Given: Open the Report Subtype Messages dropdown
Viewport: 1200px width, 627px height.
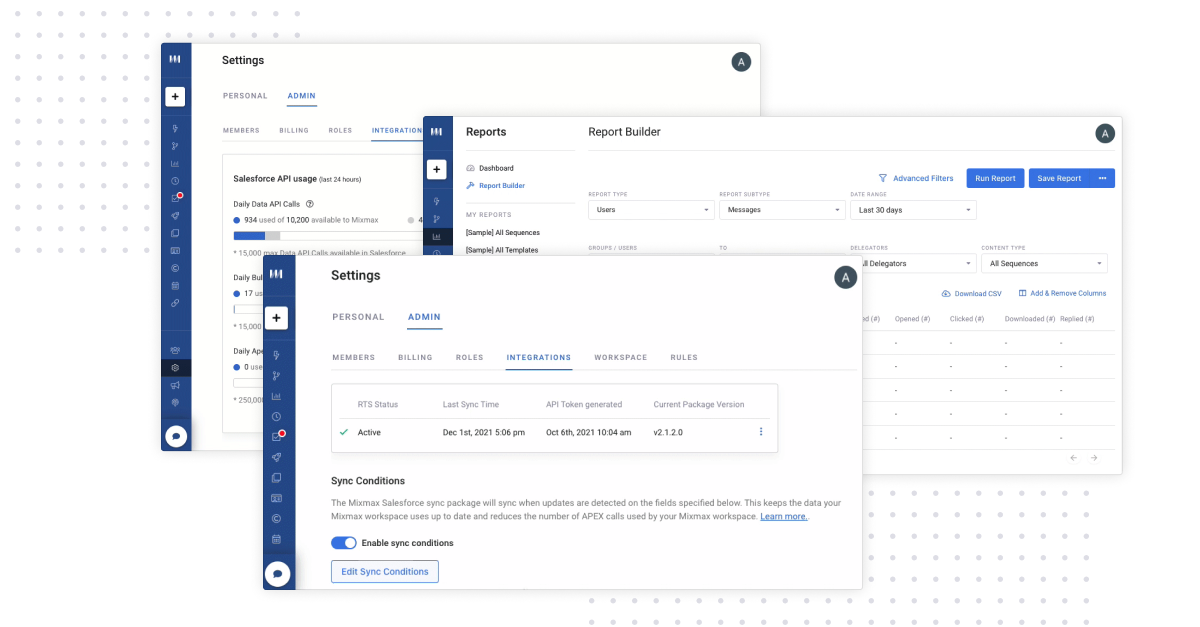Looking at the screenshot, I should 782,210.
